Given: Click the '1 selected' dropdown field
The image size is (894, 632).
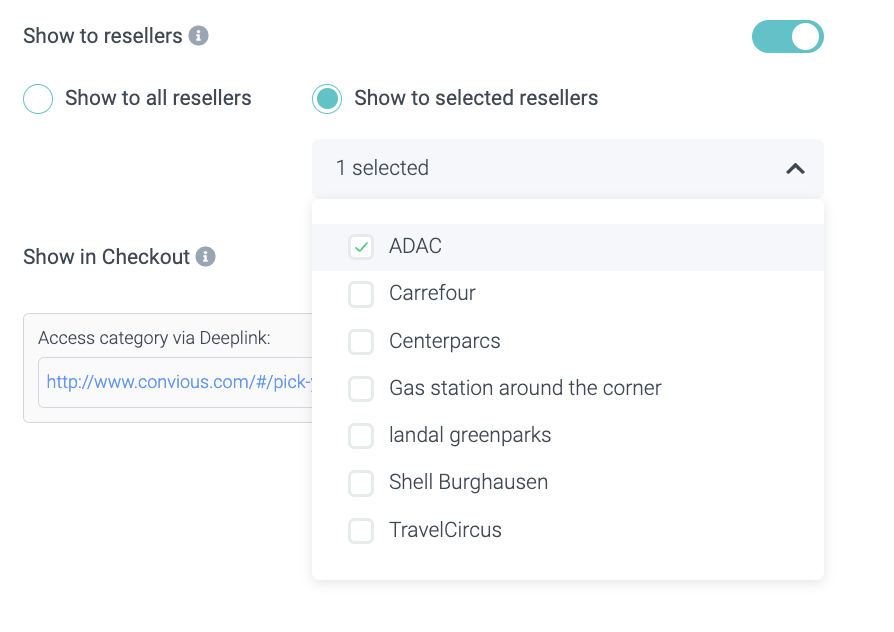Looking at the screenshot, I should 550,168.
